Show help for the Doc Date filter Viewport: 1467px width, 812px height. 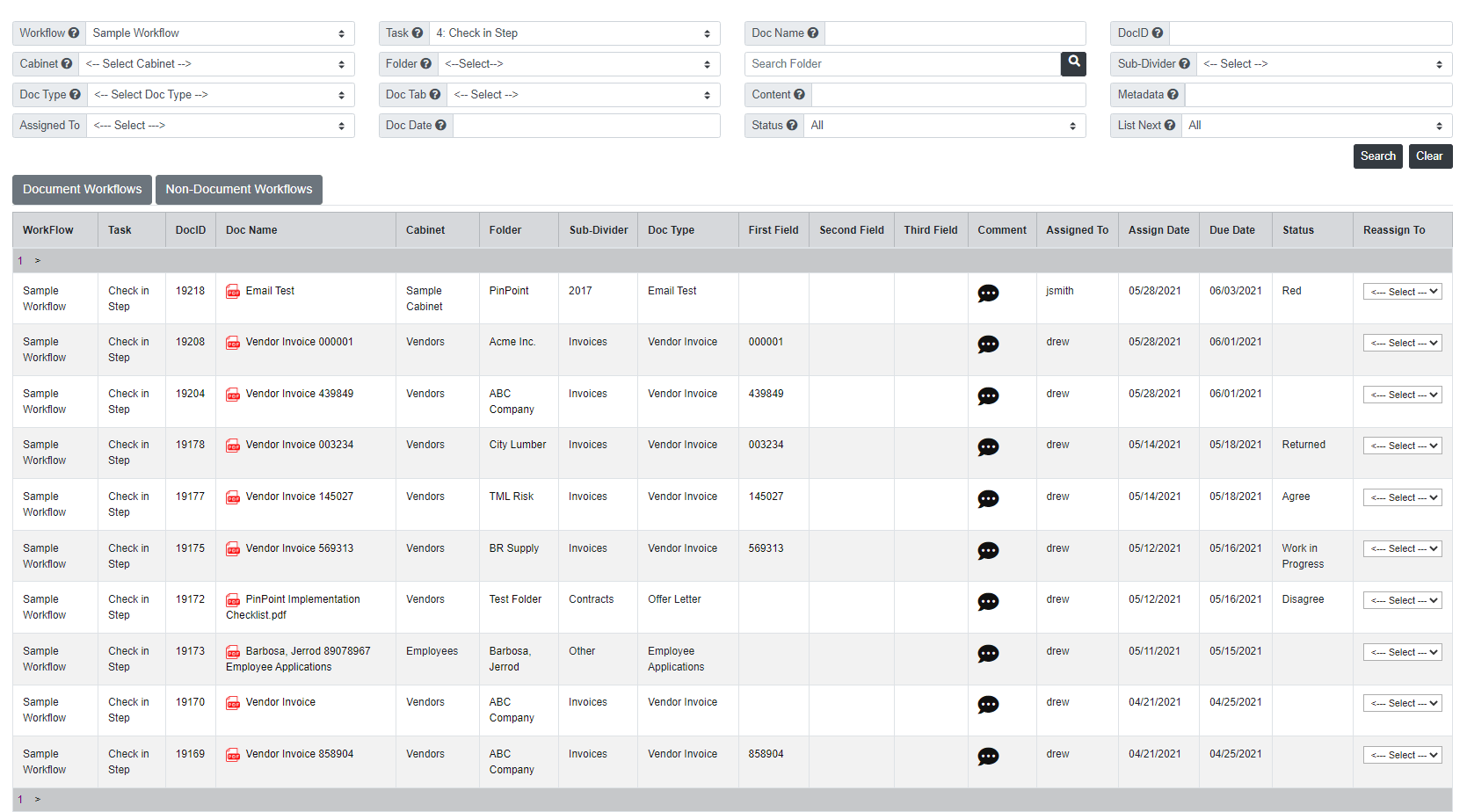click(x=440, y=126)
